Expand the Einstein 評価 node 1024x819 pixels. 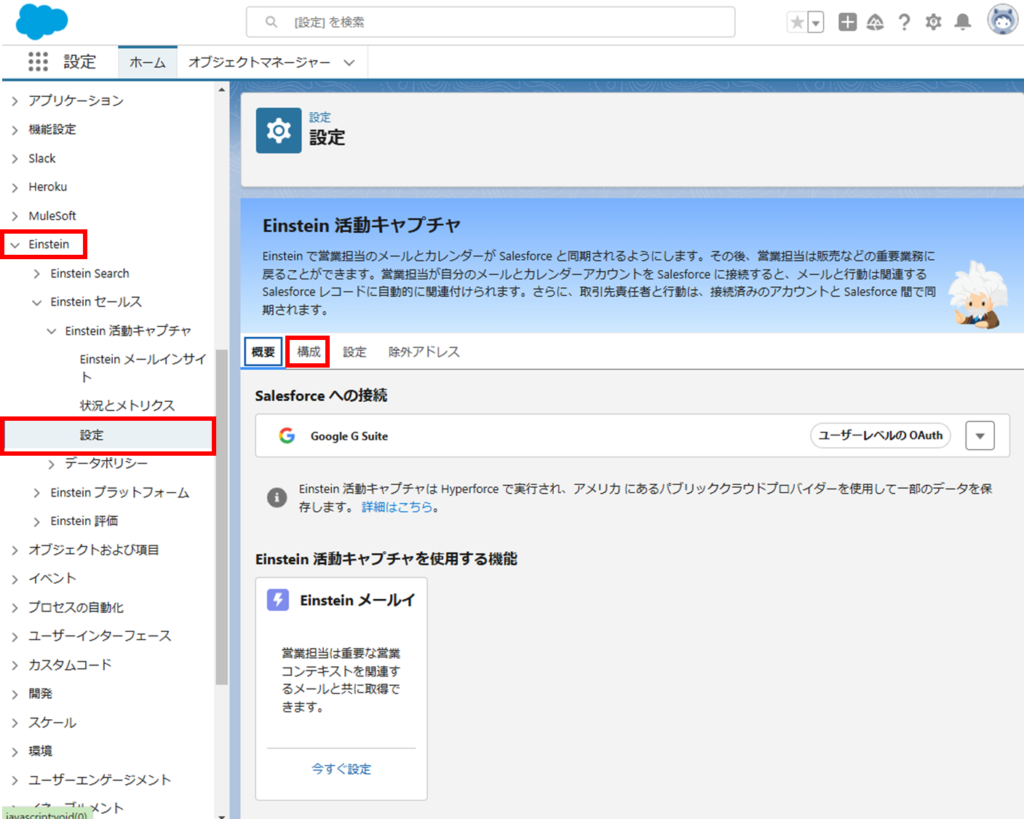click(37, 521)
